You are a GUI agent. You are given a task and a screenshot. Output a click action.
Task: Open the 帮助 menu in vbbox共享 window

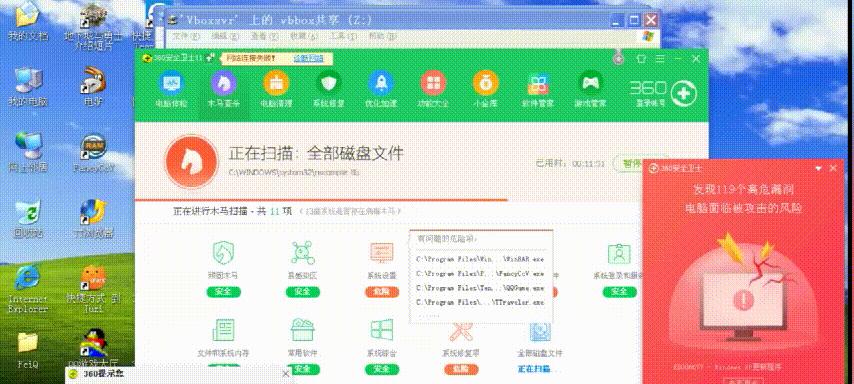click(x=382, y=36)
